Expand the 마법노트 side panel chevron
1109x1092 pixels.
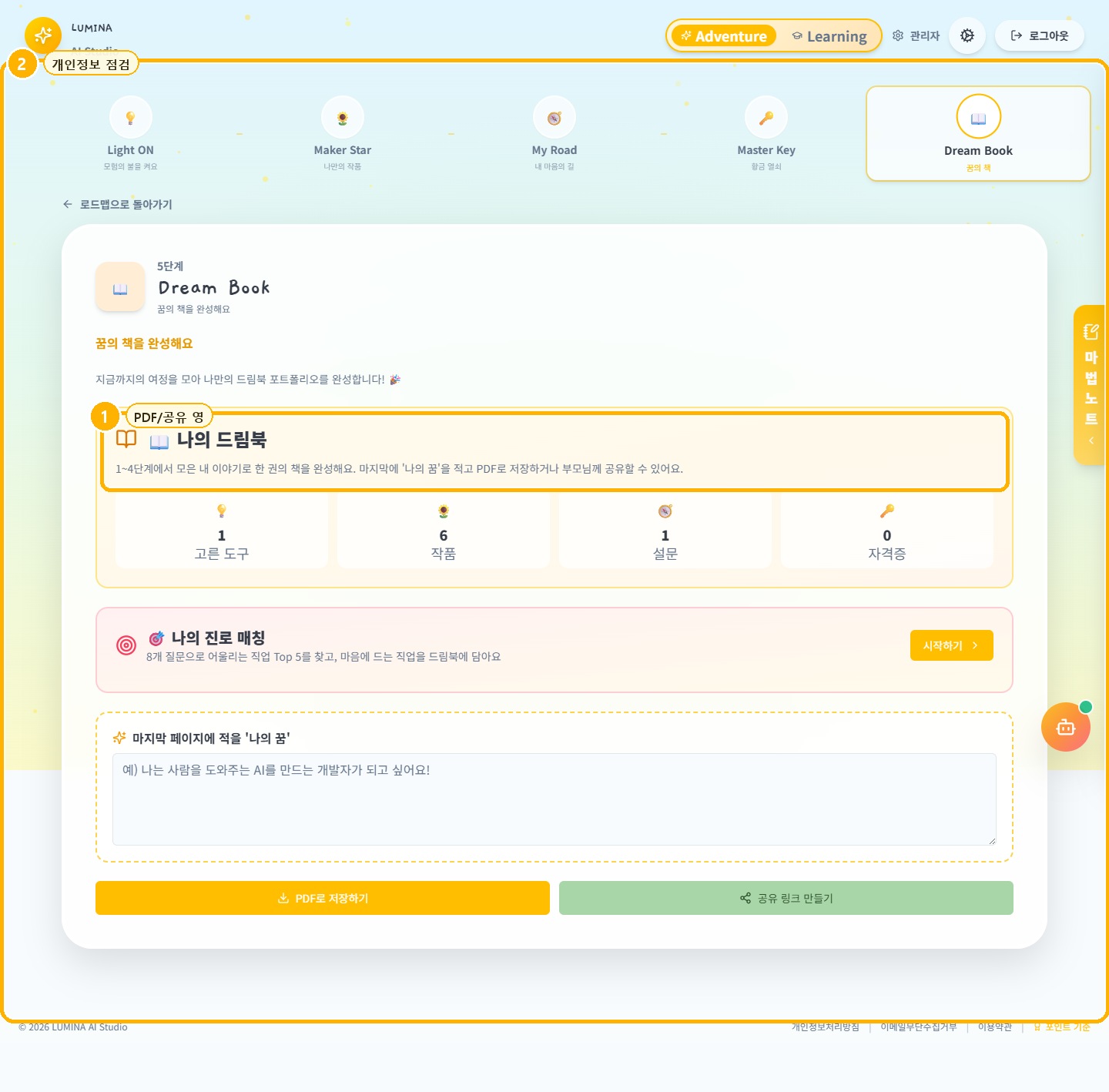pyautogui.click(x=1091, y=440)
